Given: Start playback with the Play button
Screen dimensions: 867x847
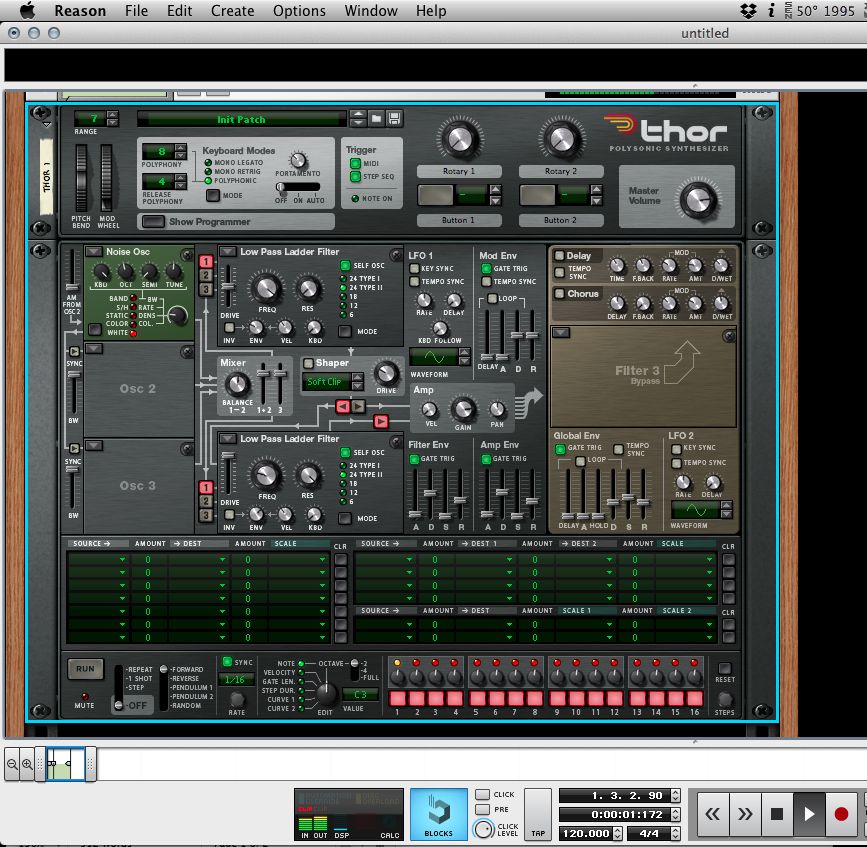Looking at the screenshot, I should [809, 814].
